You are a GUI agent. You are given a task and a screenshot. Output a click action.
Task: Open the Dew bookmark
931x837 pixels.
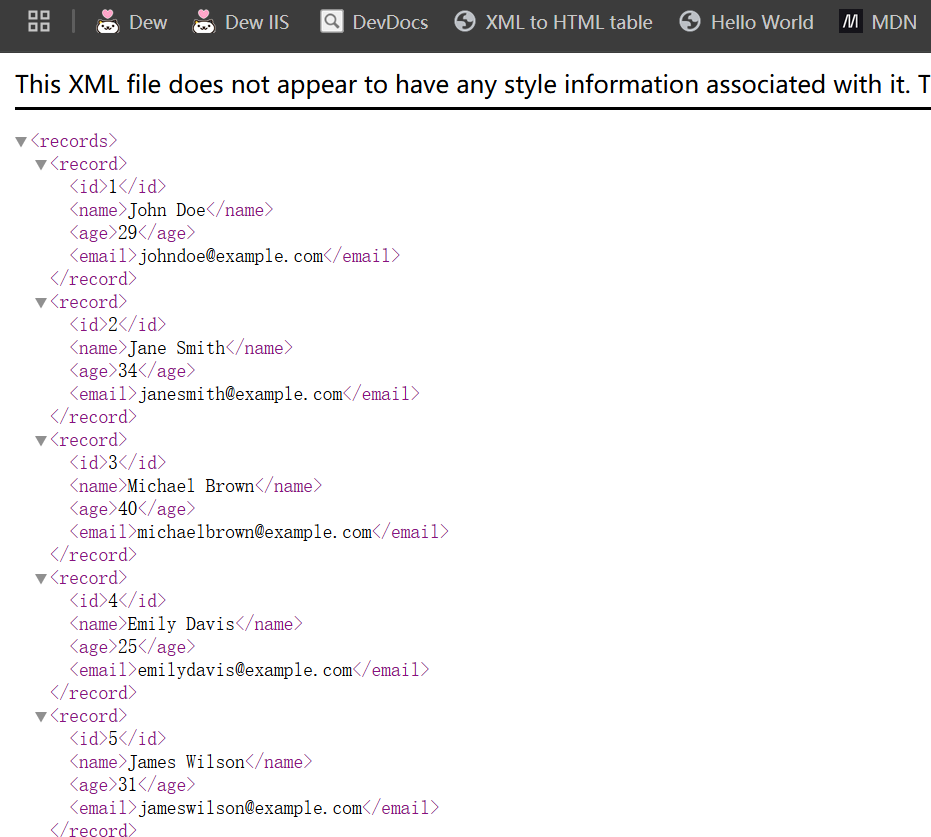click(x=132, y=22)
